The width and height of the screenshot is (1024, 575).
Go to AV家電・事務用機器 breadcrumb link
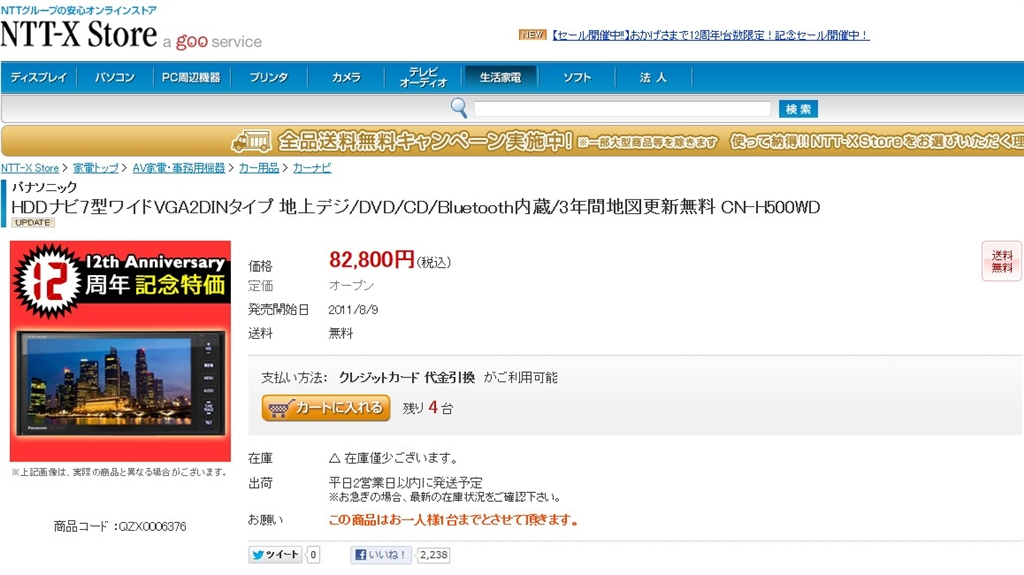(178, 168)
